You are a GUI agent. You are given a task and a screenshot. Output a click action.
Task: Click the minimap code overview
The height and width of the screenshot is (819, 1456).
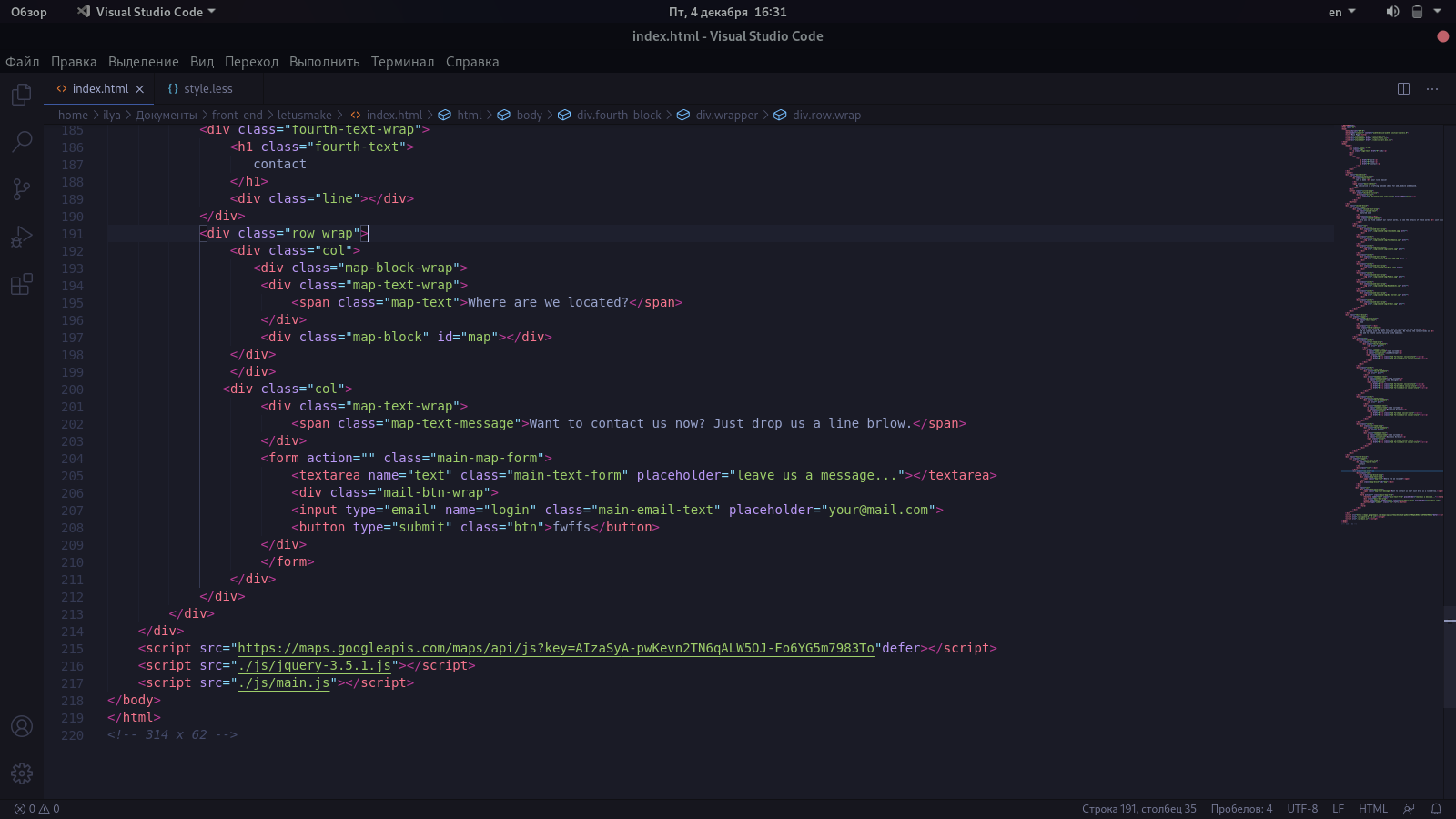pyautogui.click(x=1390, y=325)
